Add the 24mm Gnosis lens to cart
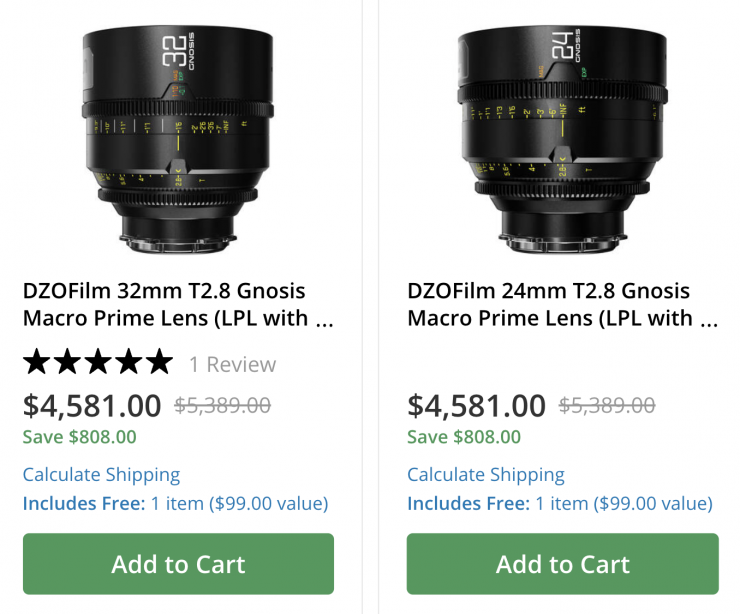 (562, 564)
